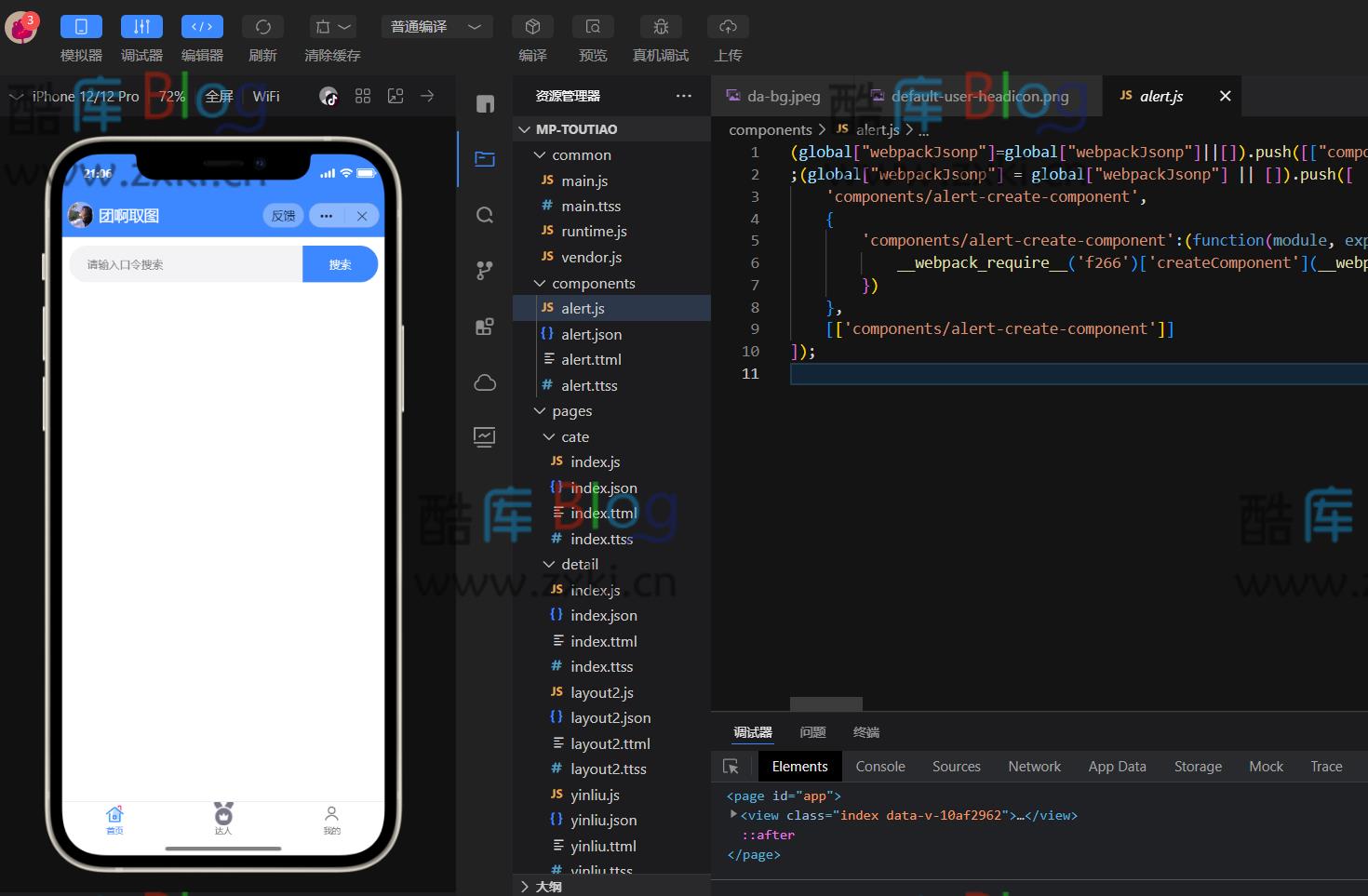Open the Network tab

pyautogui.click(x=1034, y=767)
